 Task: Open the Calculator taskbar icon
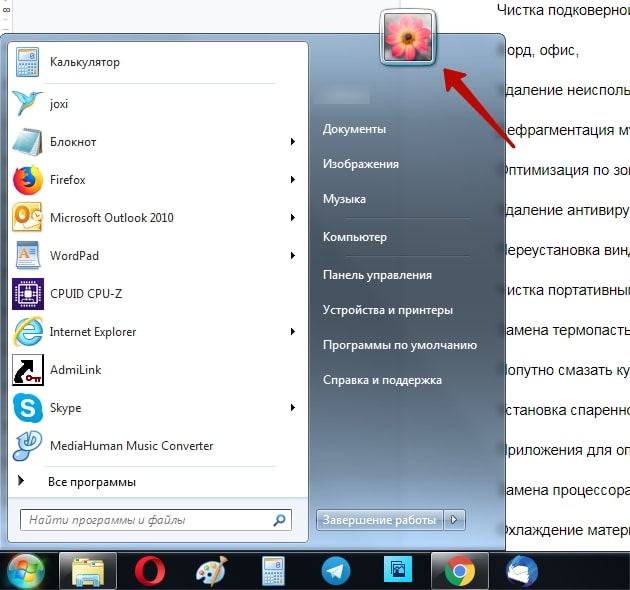coord(273,571)
